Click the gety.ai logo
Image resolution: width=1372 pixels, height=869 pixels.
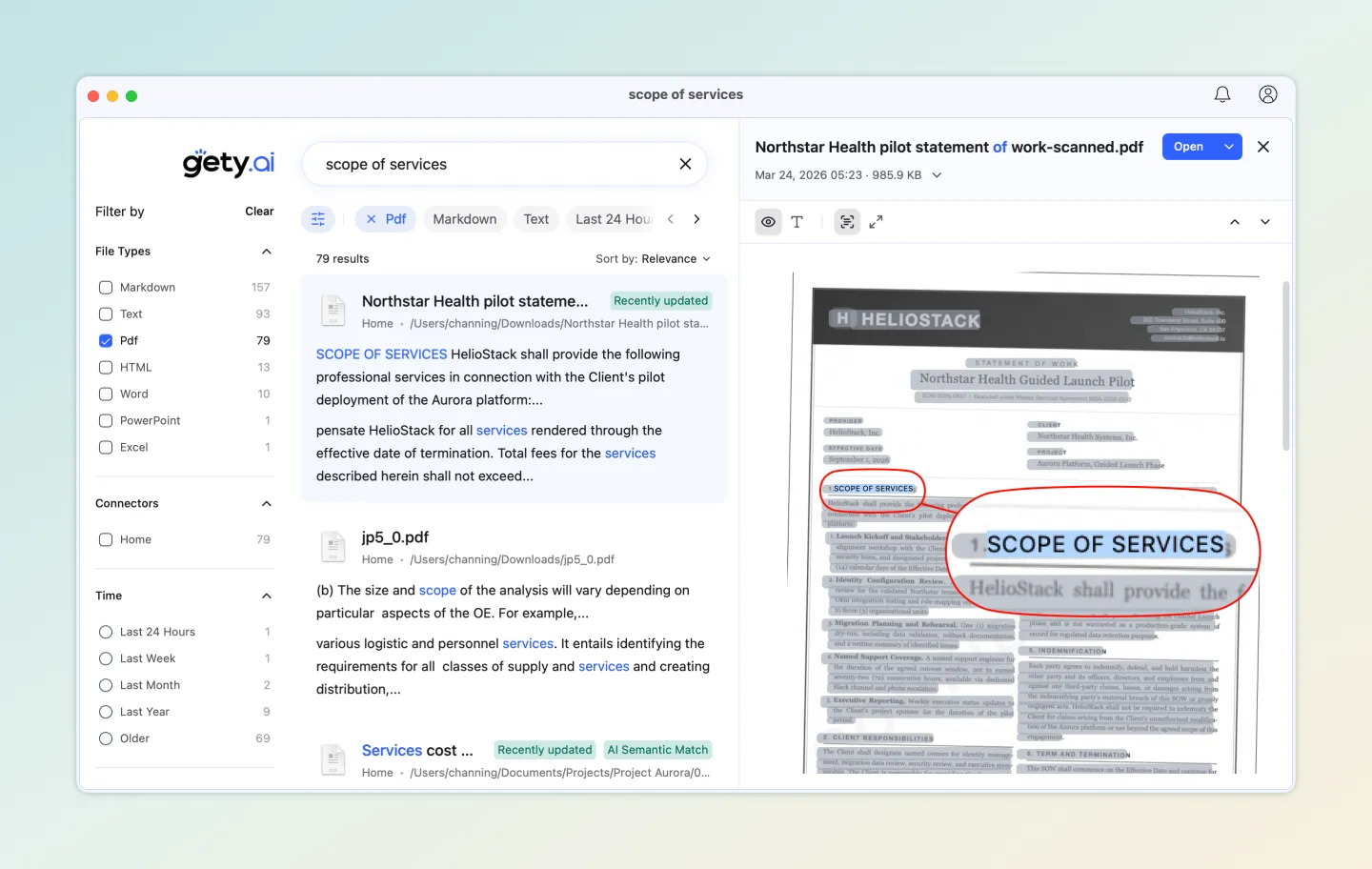228,163
